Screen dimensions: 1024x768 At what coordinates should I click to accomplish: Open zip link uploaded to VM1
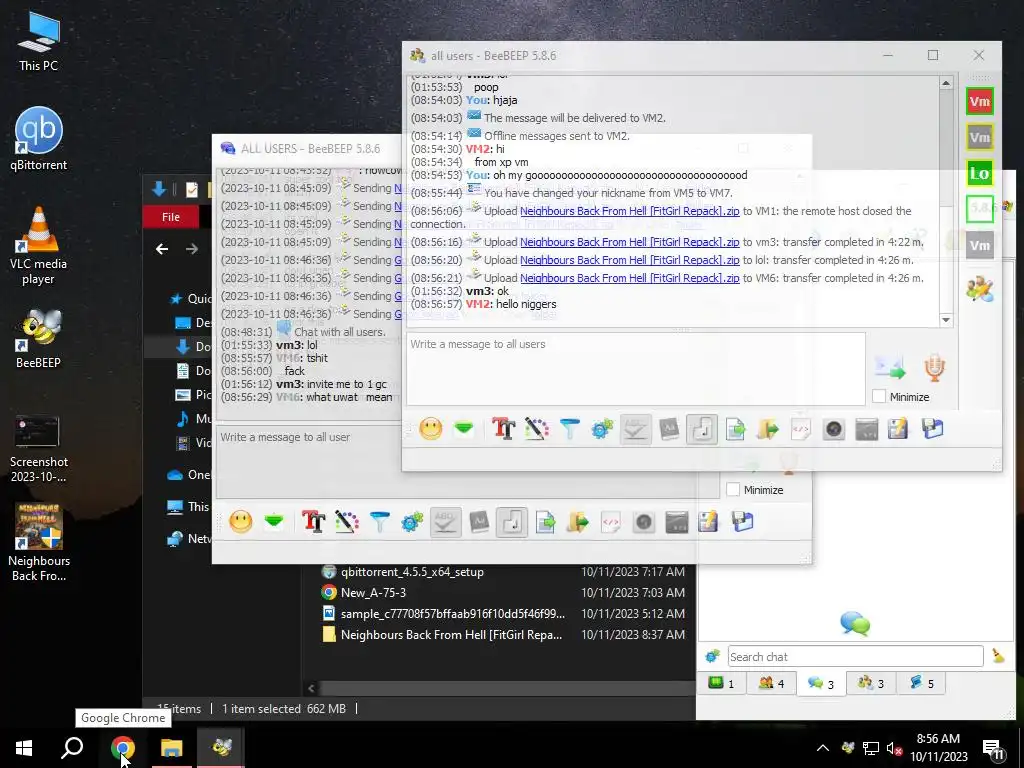630,211
